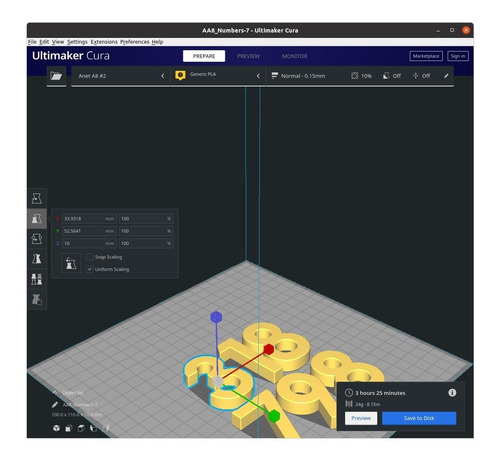Screen dimensions: 500x462
Task: Open the Preferences menu
Action: [x=135, y=42]
